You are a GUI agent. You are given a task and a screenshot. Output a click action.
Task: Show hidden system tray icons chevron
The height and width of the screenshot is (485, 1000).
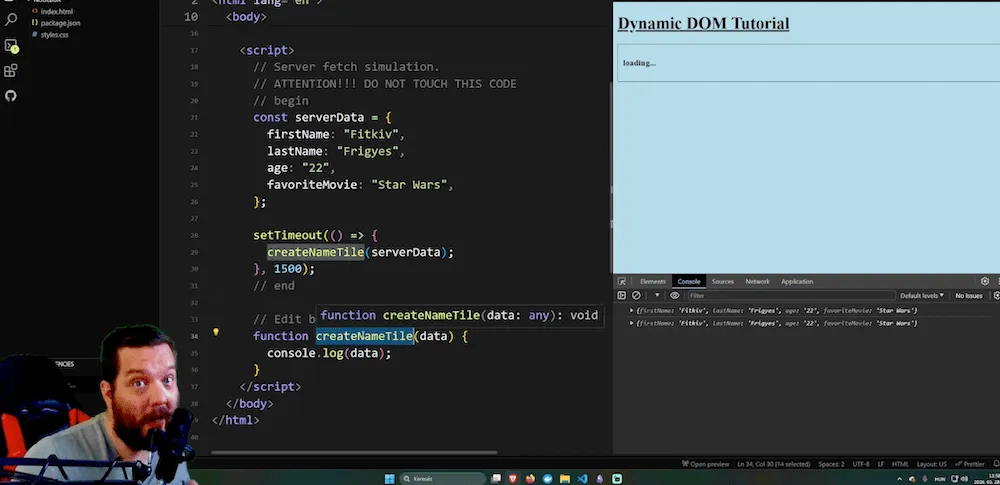click(899, 479)
